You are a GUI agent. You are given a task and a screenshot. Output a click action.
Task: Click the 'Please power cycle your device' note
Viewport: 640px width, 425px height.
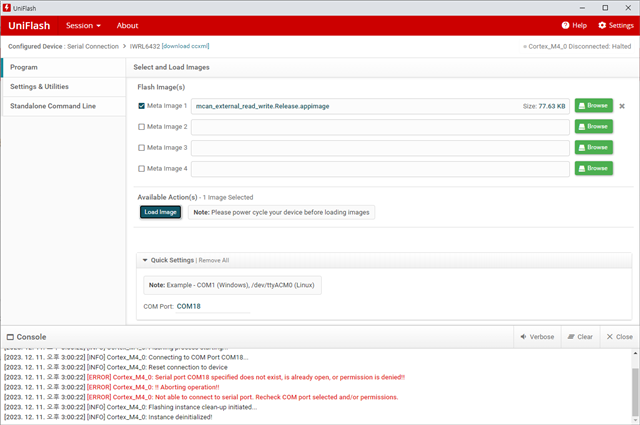[281, 212]
